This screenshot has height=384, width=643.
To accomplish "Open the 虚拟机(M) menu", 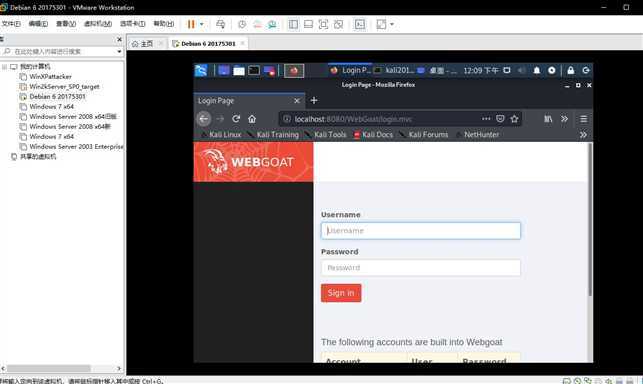I will pyautogui.click(x=98, y=24).
